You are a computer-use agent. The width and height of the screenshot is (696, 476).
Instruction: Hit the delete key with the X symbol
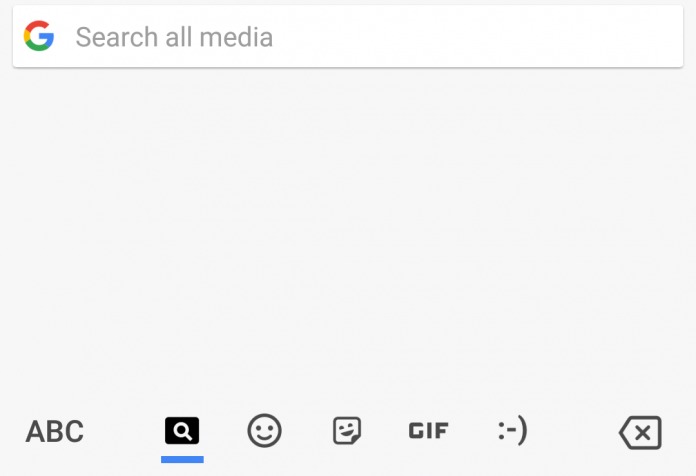640,433
